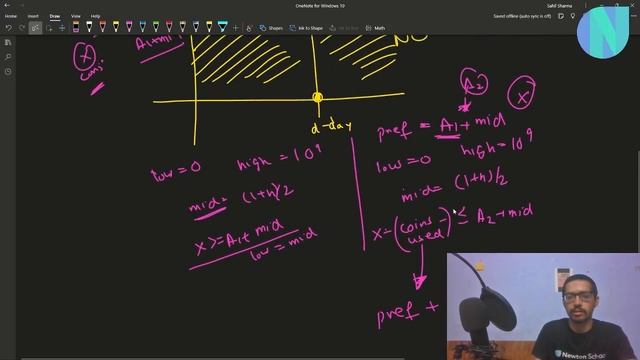Show navigation notebooks pane icon
The image size is (640, 360).
8,42
